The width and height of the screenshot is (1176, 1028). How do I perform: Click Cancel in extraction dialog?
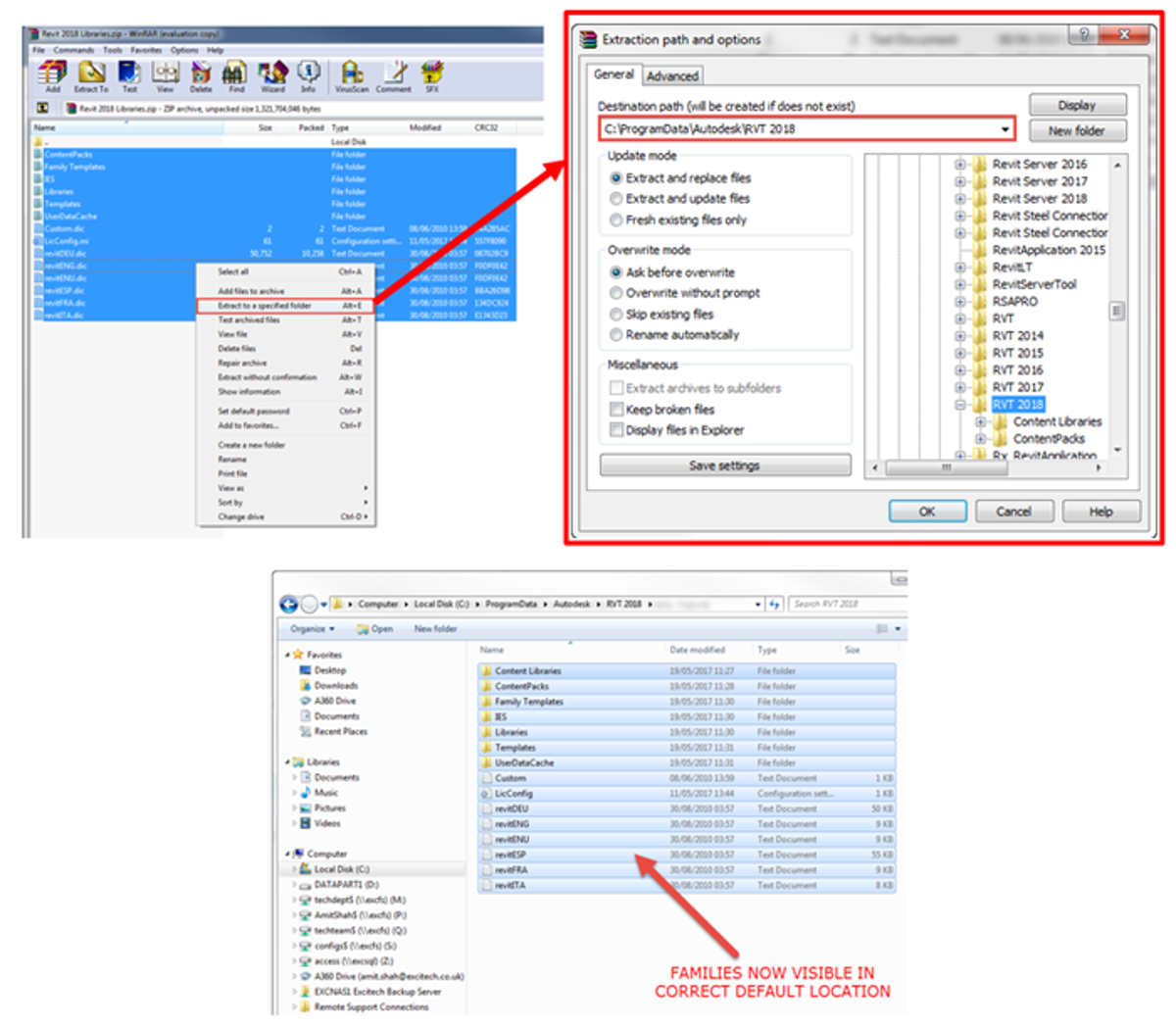(x=1013, y=512)
